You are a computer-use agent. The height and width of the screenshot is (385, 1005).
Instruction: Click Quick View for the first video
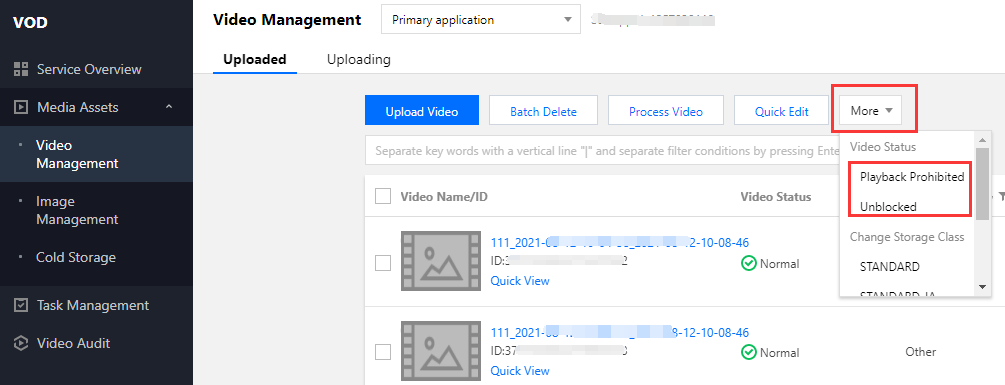[x=520, y=281]
